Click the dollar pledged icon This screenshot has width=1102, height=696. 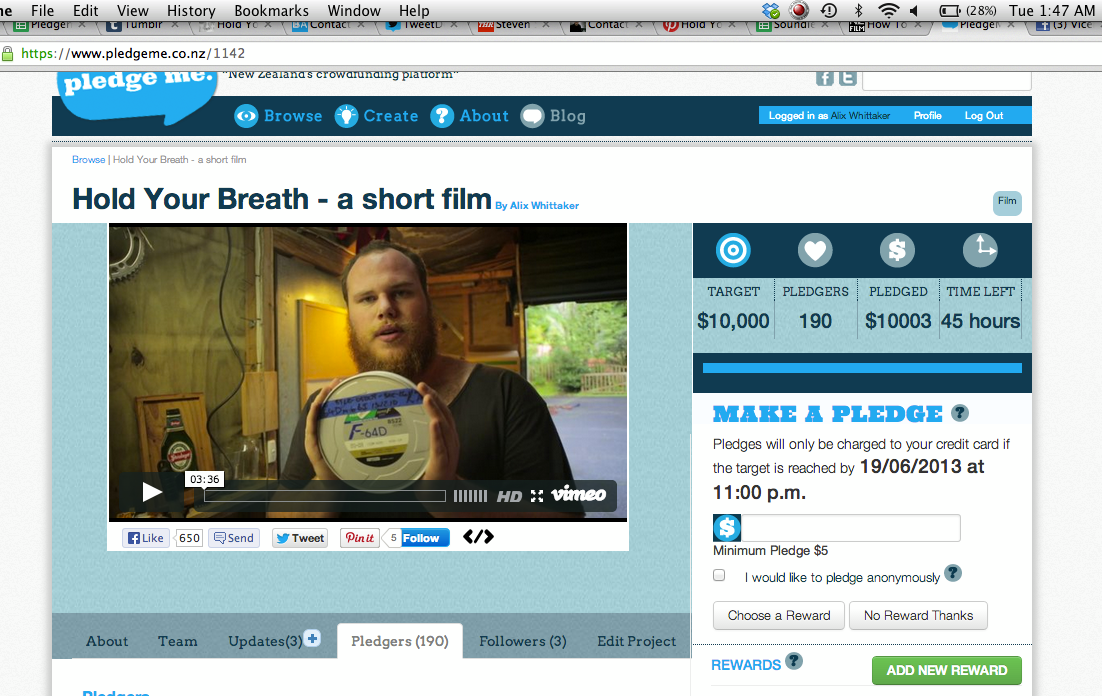pos(897,250)
